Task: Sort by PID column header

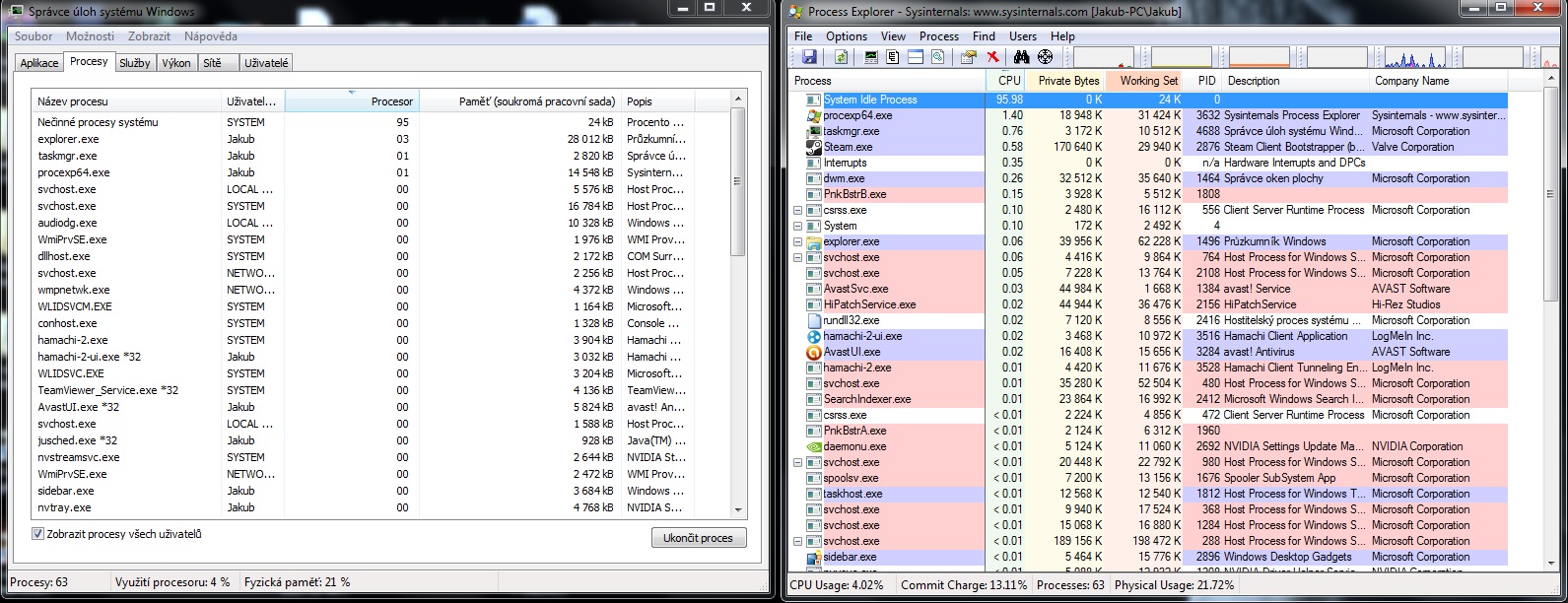Action: click(x=1203, y=81)
